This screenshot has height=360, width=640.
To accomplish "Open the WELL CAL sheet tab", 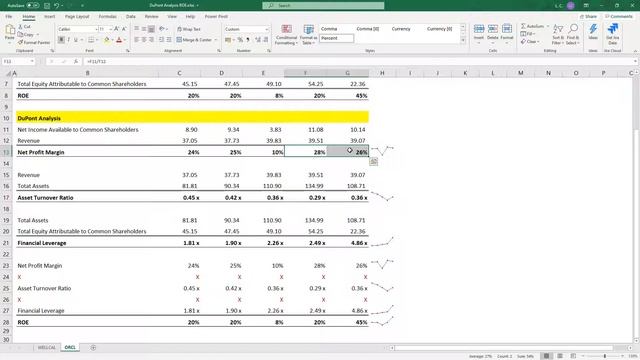I will tap(47, 348).
